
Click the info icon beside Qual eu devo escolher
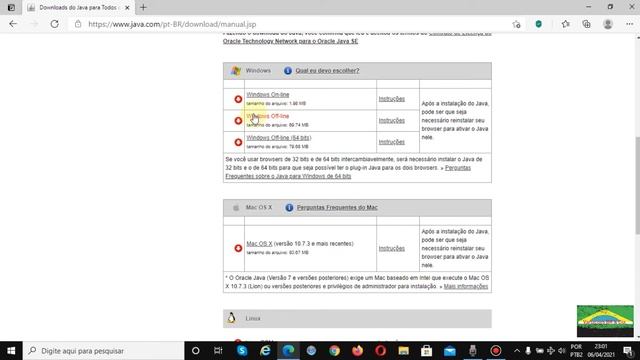[x=288, y=71]
